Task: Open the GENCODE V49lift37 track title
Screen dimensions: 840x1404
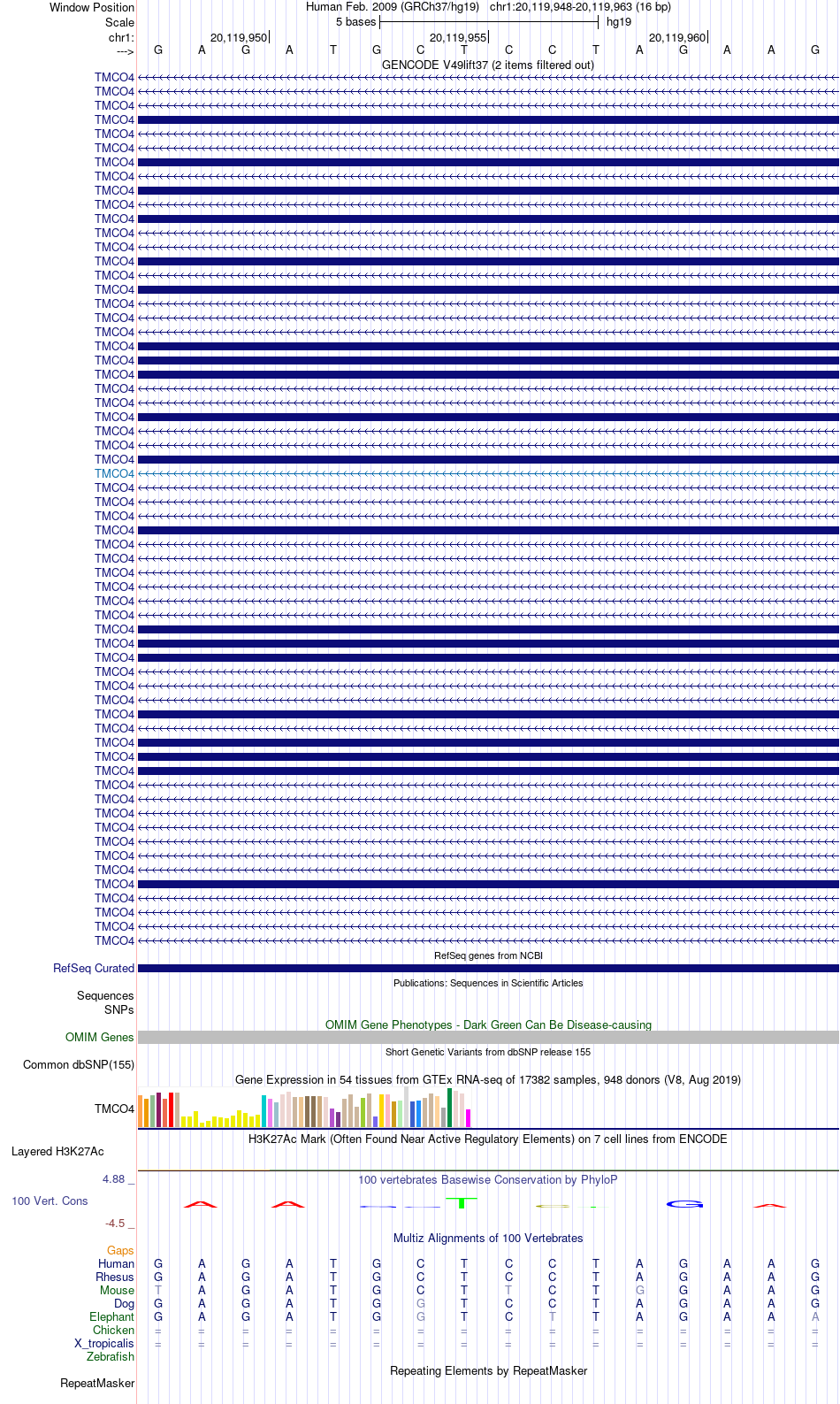Action: [x=488, y=65]
